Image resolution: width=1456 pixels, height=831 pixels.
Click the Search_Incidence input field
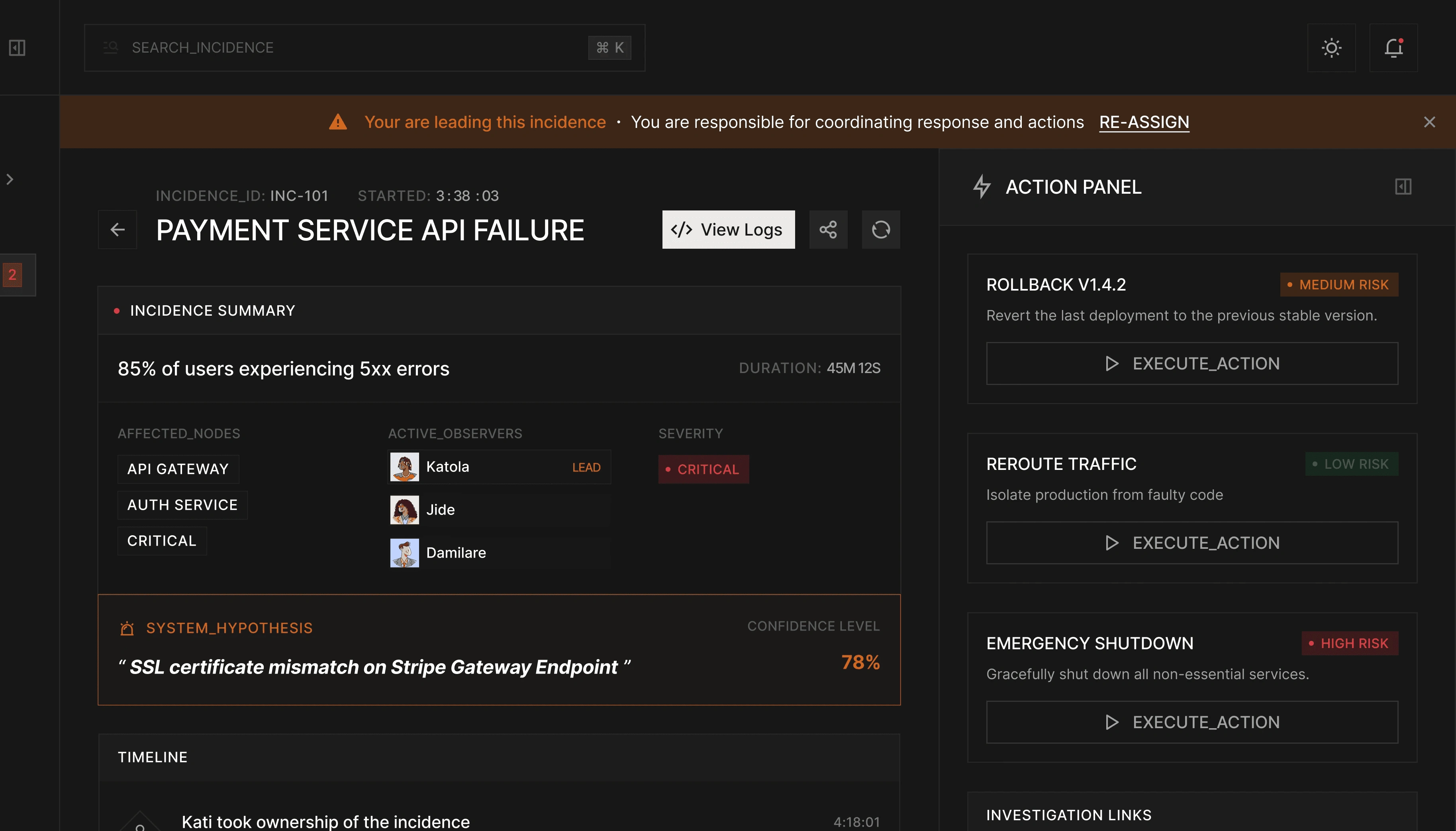point(354,47)
